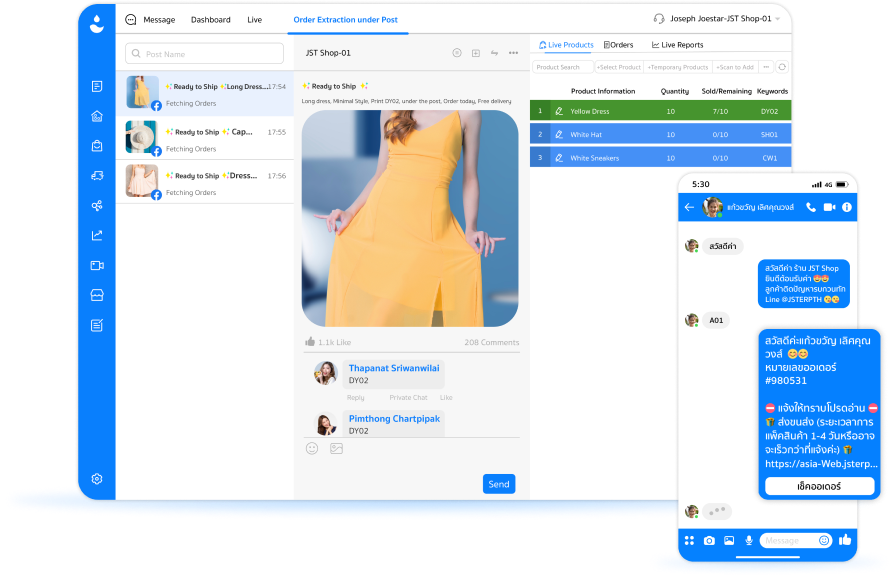This screenshot has height=577, width=895.
Task: Open the edit list icon in the sidebar
Action: tap(97, 325)
